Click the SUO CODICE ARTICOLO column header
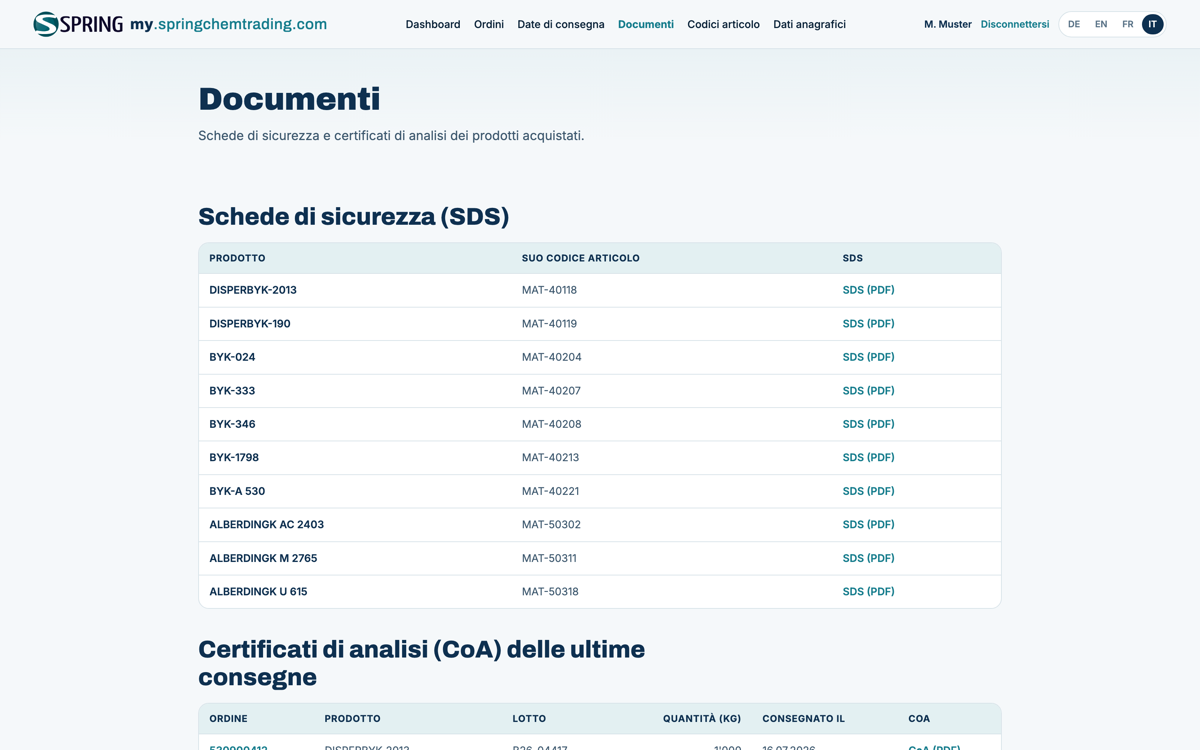1200x750 pixels. [581, 258]
